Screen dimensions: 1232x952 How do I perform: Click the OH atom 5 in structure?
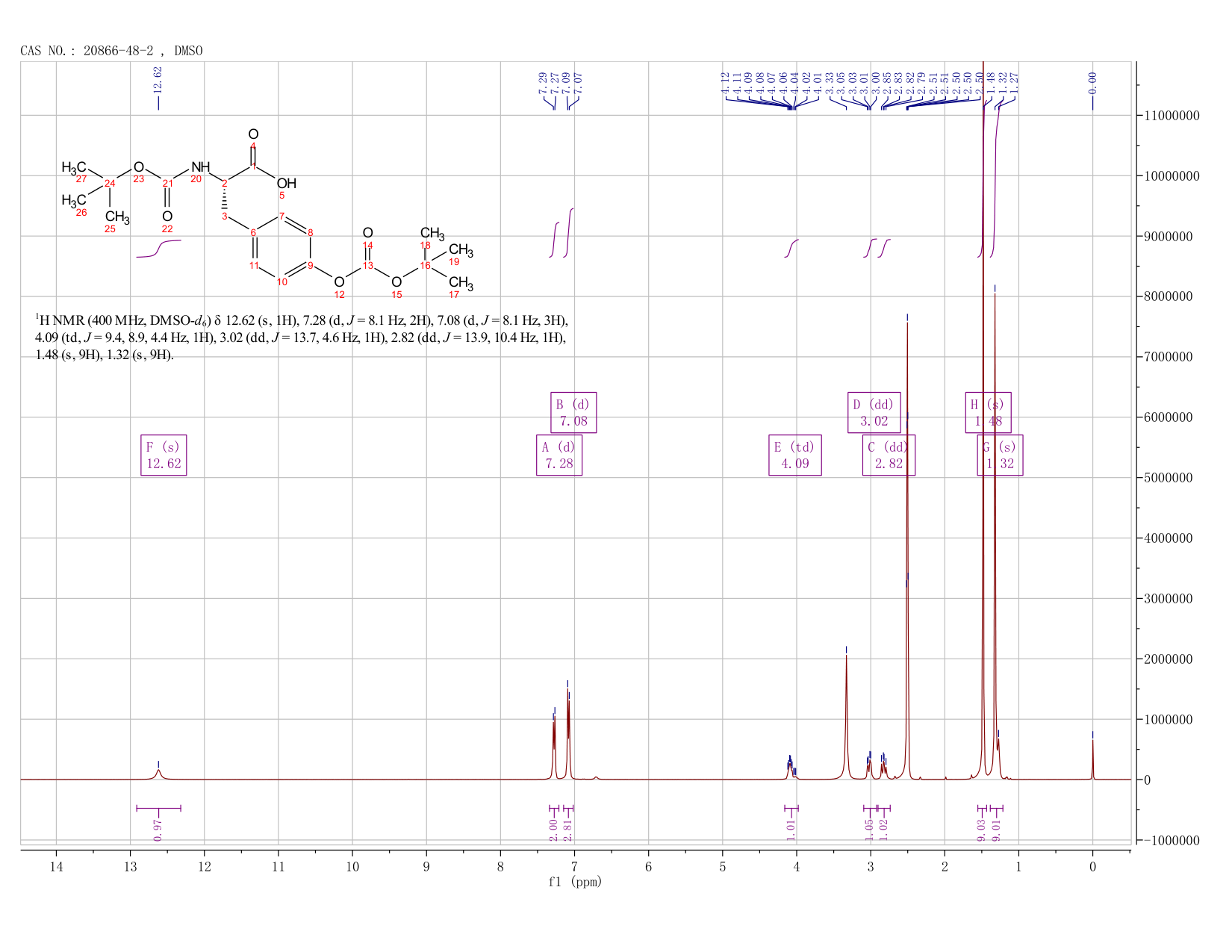coord(286,184)
